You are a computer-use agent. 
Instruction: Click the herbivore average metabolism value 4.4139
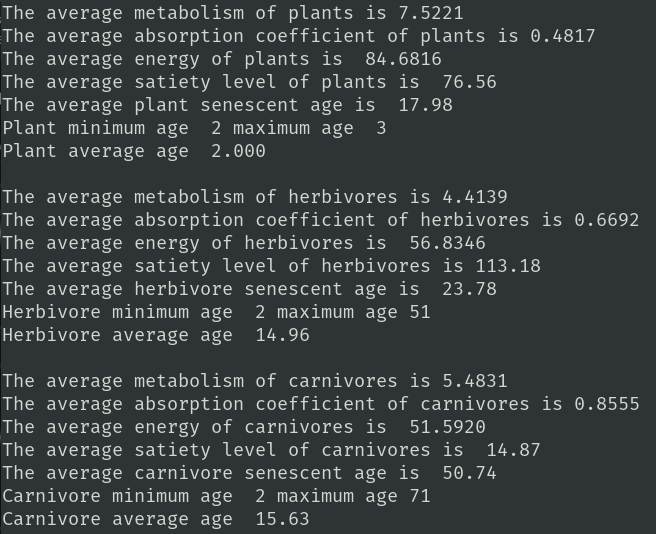pos(474,197)
